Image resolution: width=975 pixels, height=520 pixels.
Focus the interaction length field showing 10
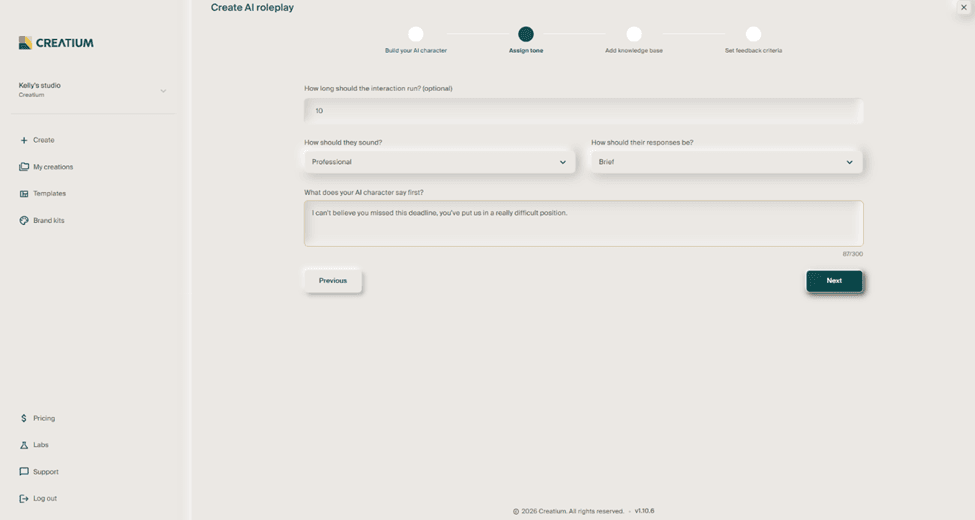(x=583, y=111)
